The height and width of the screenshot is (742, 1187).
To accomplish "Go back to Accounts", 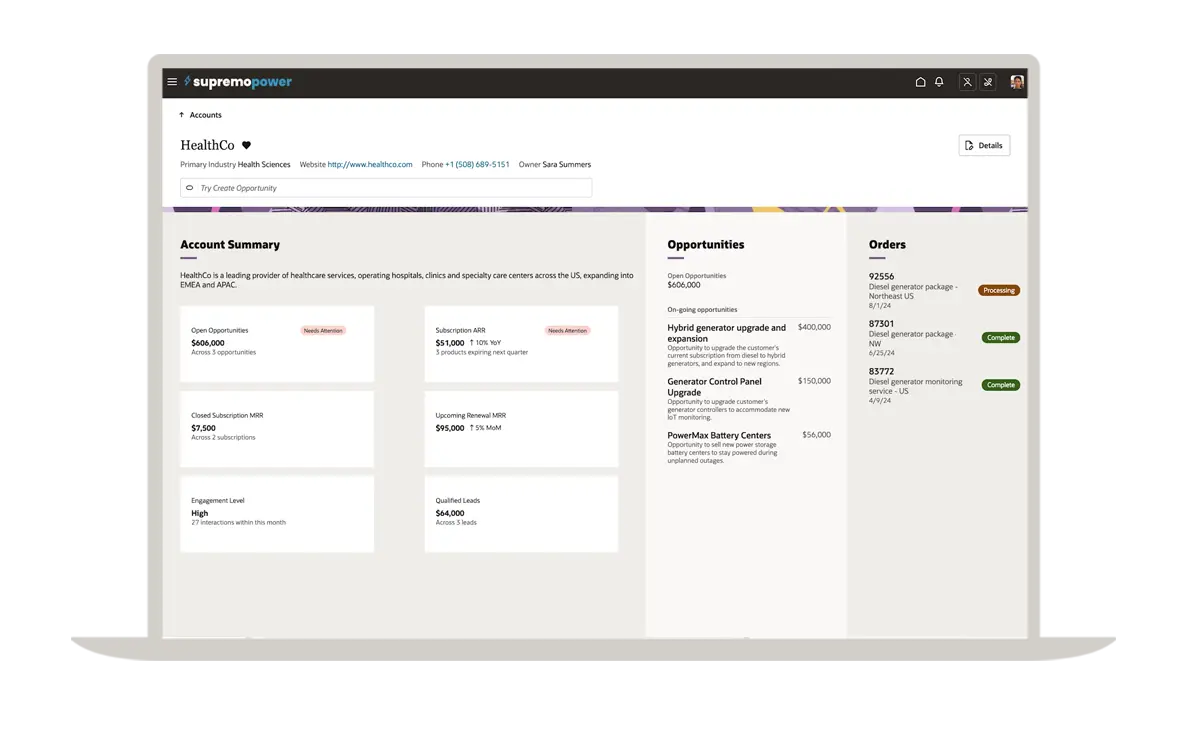I will point(205,115).
